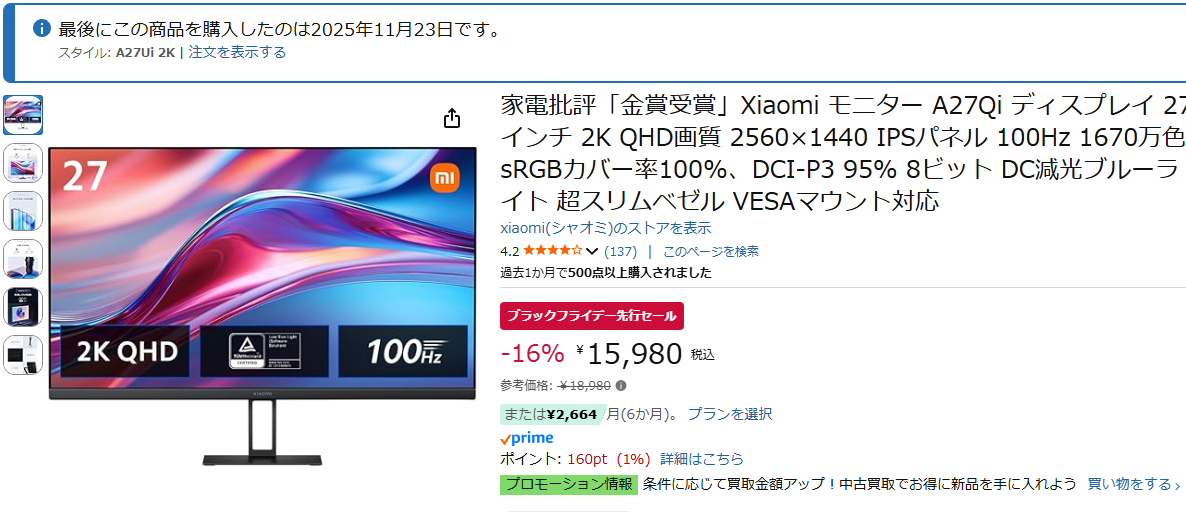View the third thumbnail image

click(23, 211)
